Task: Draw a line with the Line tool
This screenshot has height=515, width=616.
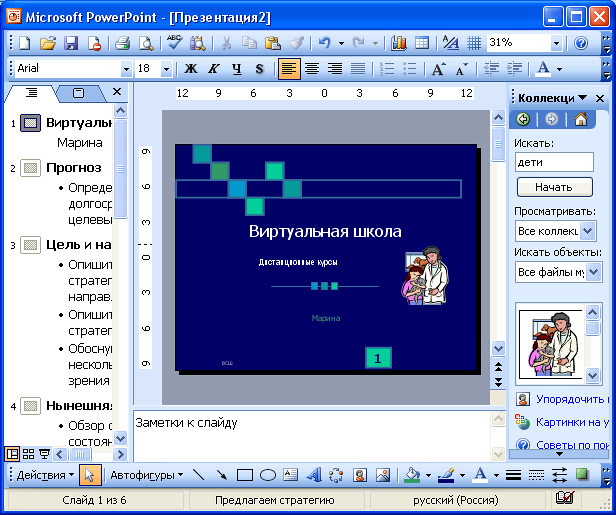Action: click(x=198, y=475)
